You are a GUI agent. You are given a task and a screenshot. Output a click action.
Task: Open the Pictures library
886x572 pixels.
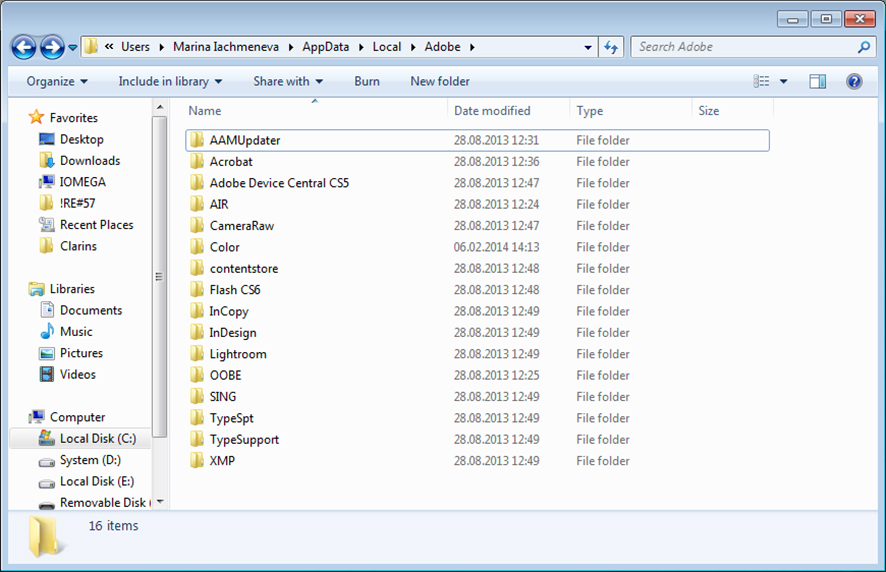point(81,353)
